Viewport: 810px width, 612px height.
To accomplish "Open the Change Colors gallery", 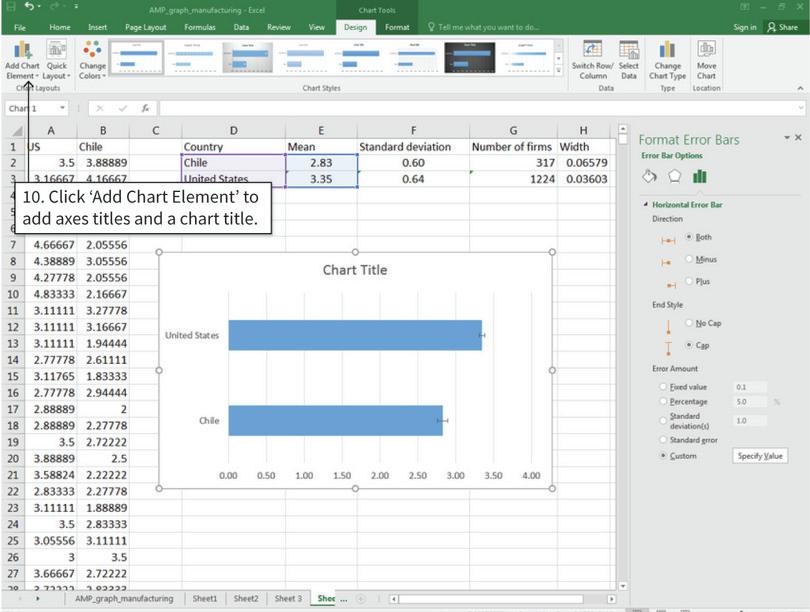I will coord(92,62).
